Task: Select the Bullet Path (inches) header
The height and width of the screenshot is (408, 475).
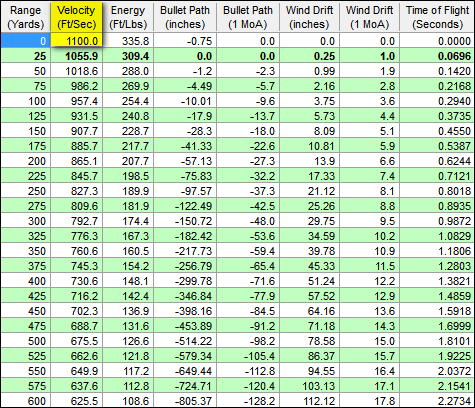Action: coord(185,17)
